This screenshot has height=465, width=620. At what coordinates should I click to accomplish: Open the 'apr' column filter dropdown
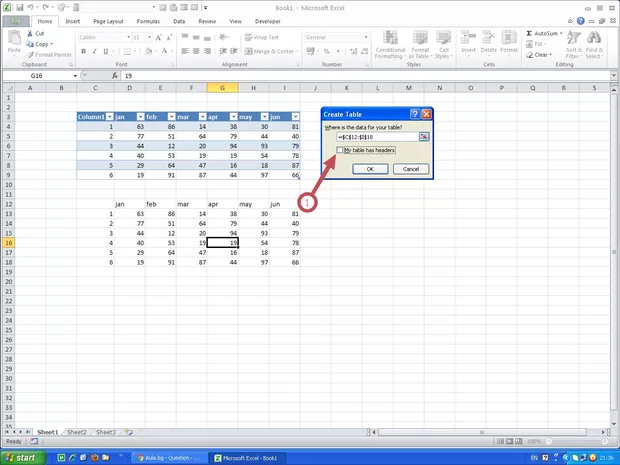tap(231, 116)
